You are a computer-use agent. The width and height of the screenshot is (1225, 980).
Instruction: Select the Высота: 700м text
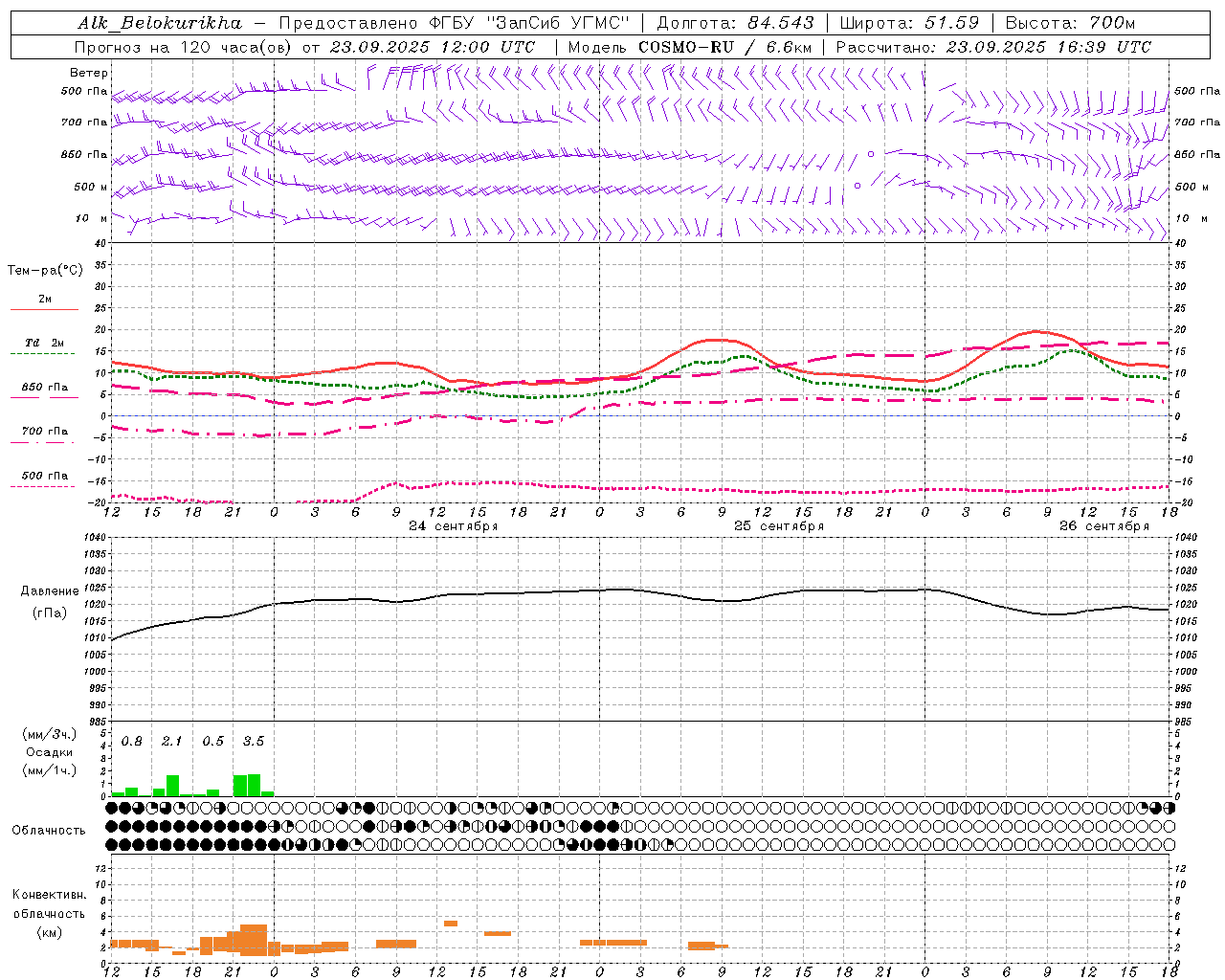(x=1070, y=23)
